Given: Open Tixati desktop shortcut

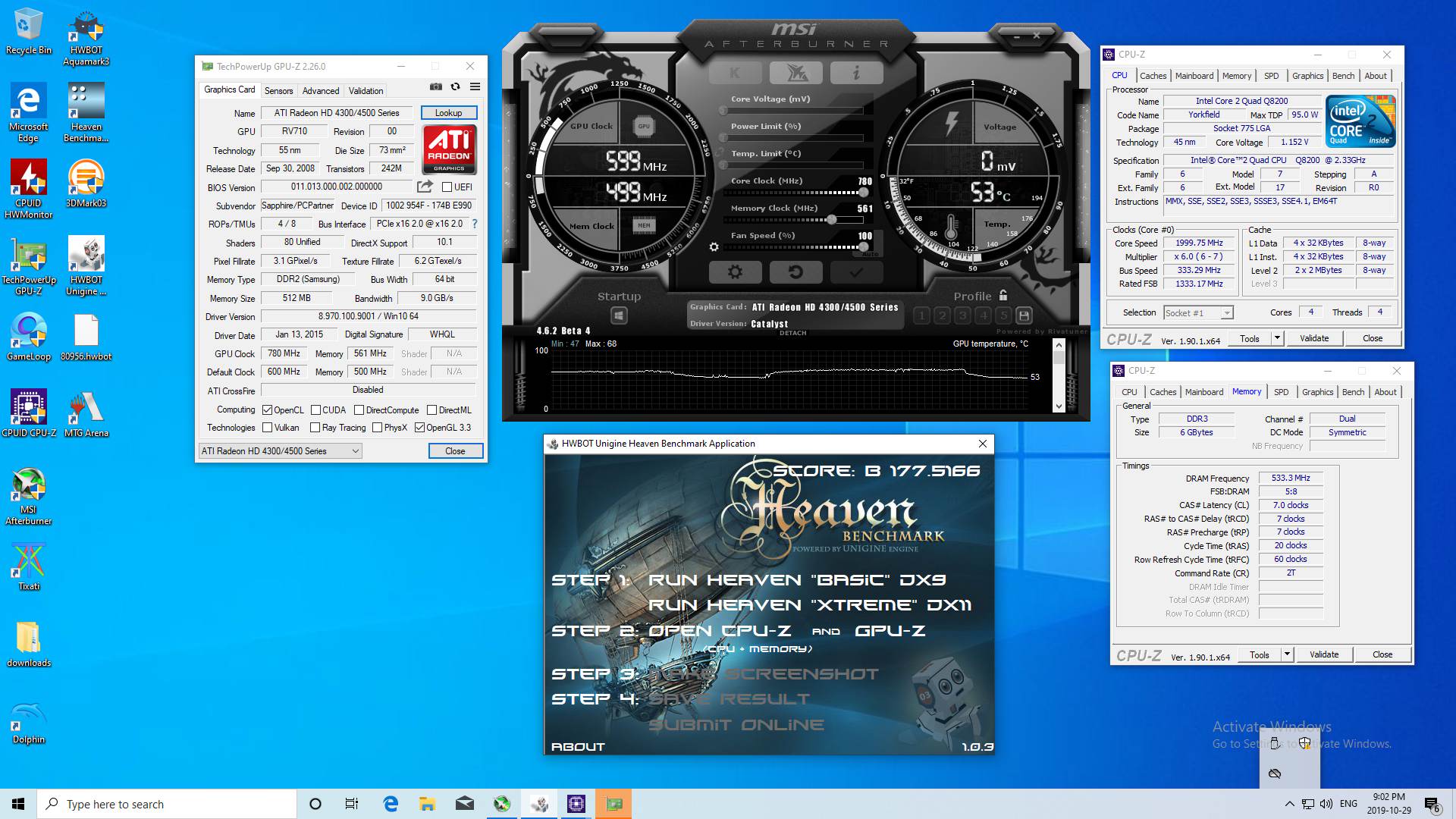Looking at the screenshot, I should 28,567.
